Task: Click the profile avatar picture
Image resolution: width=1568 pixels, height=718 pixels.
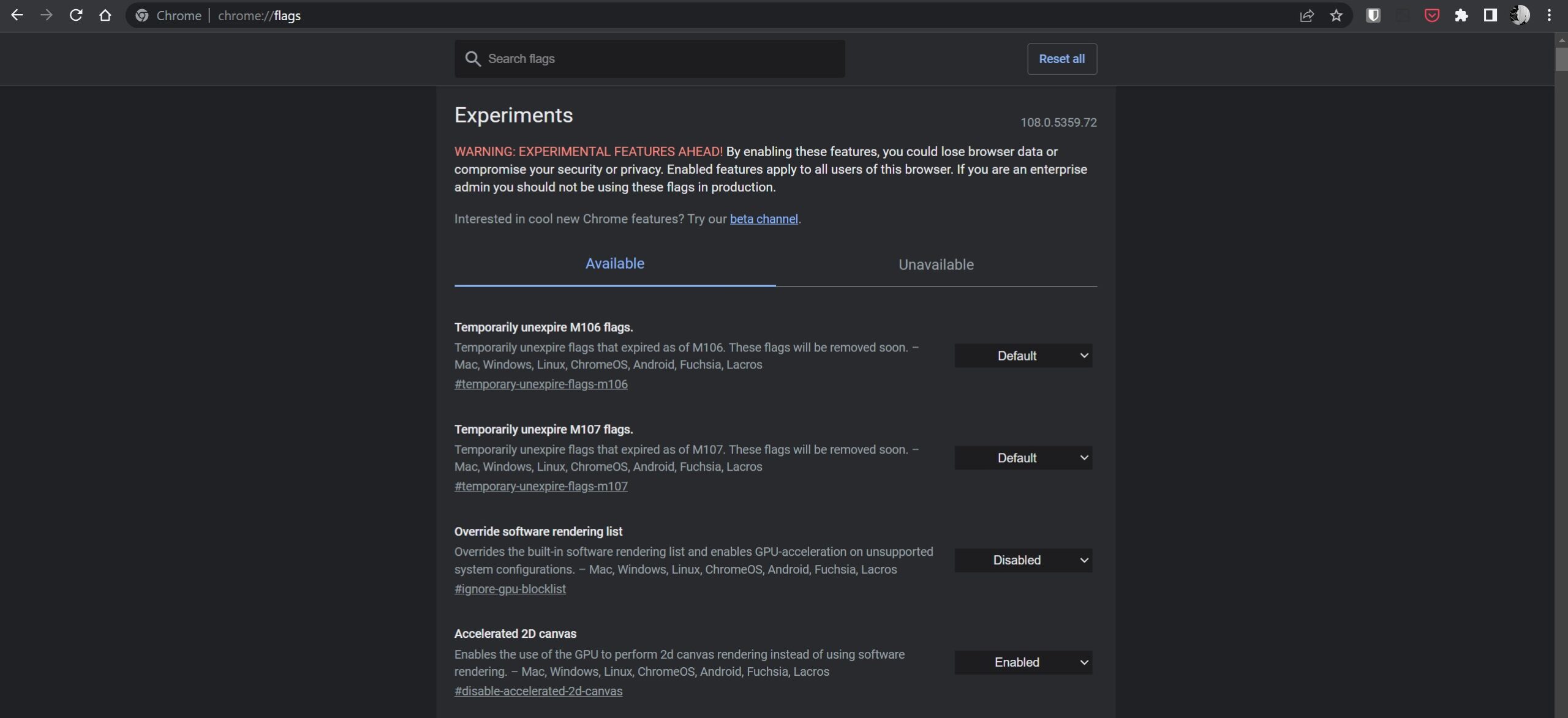Action: tap(1520, 15)
